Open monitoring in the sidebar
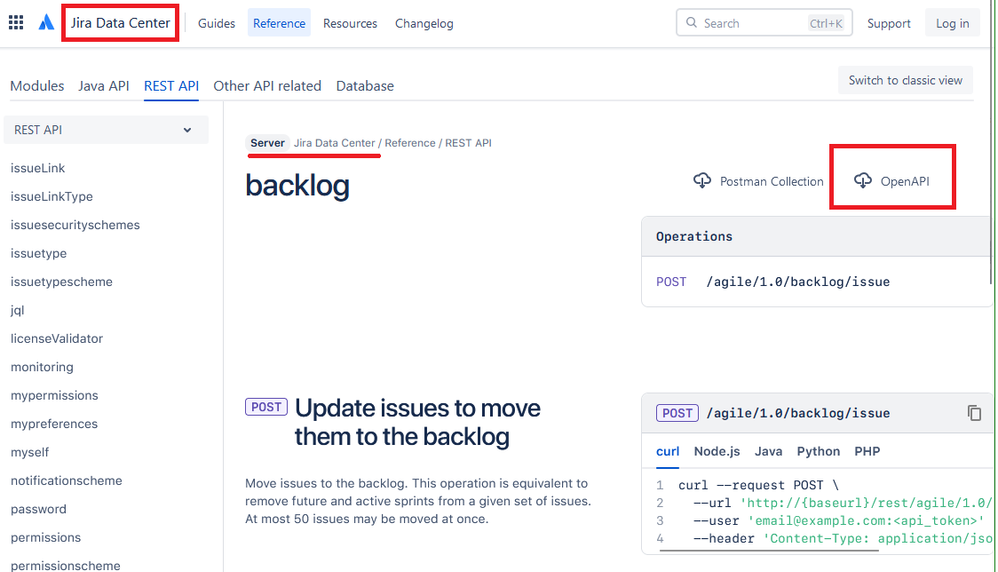Viewport: 998px width, 572px height. [x=42, y=366]
